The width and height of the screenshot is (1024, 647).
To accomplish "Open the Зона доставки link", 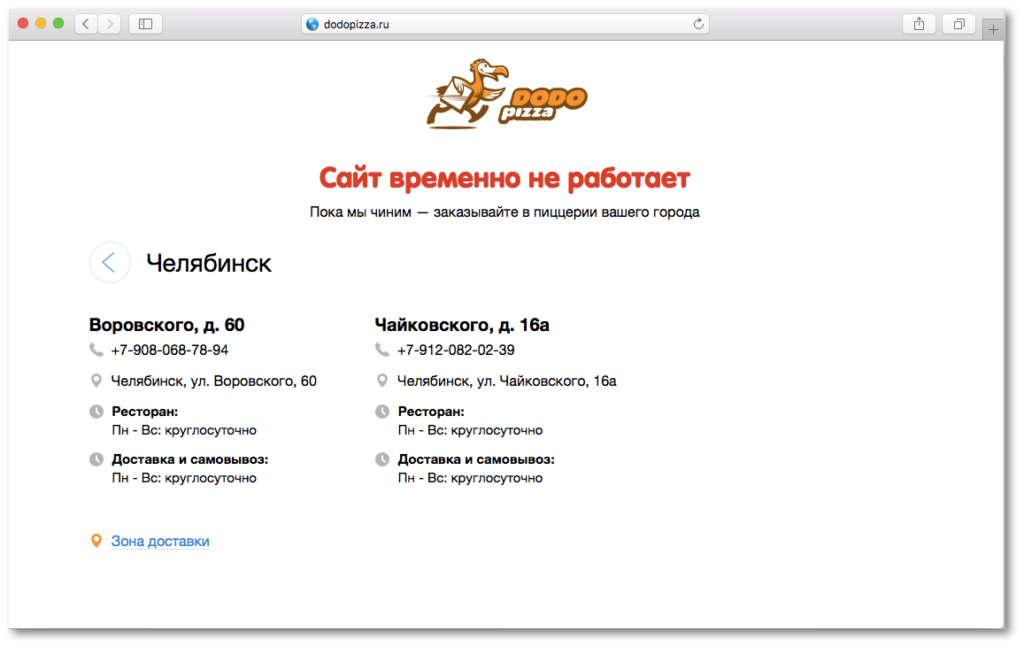I will (160, 541).
